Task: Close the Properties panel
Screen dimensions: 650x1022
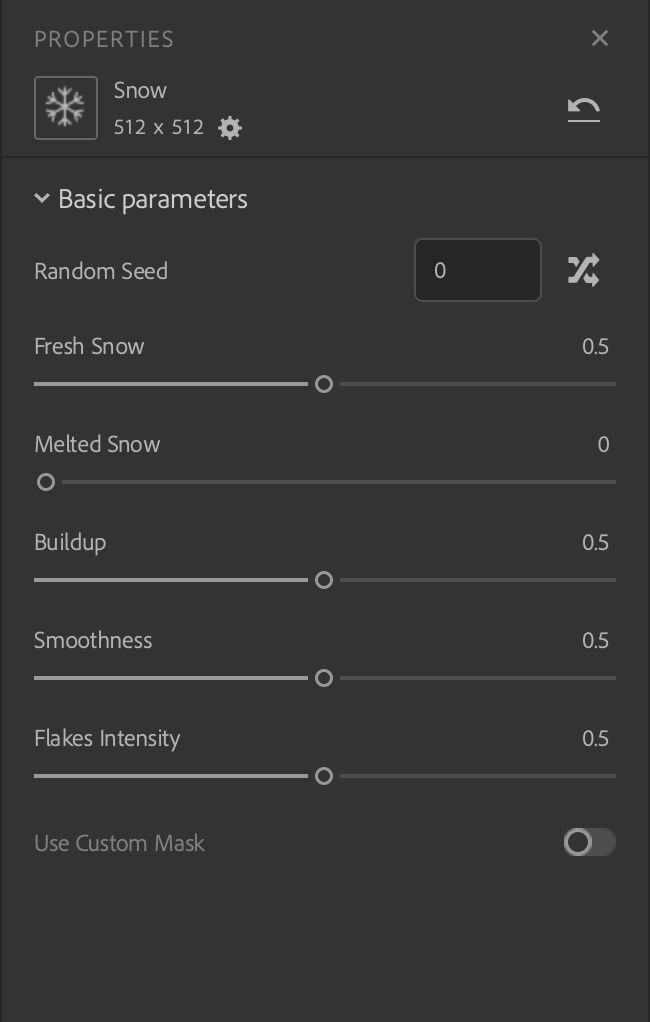Action: click(600, 38)
